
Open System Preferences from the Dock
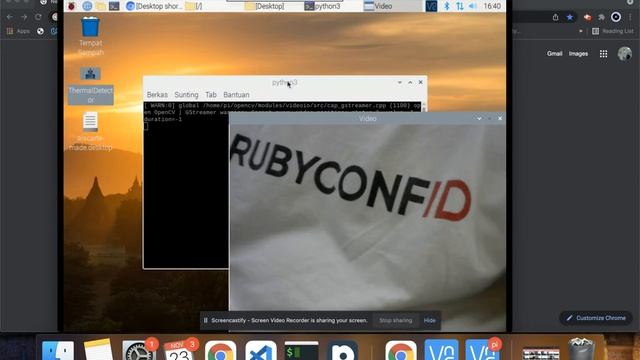tap(138, 350)
